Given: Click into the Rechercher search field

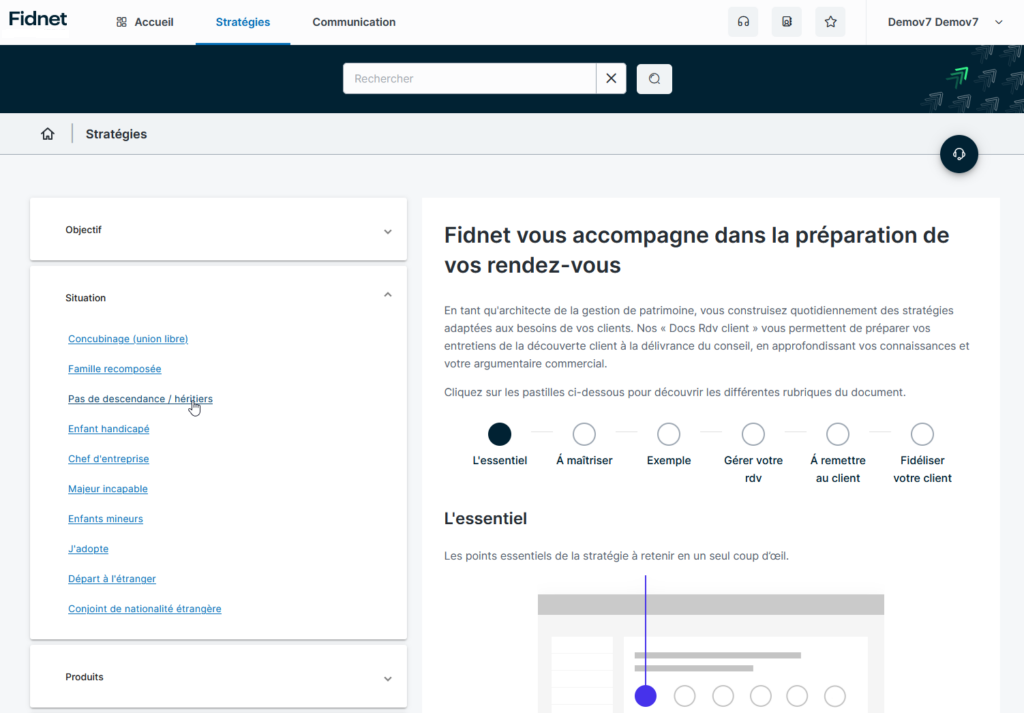Looking at the screenshot, I should click(x=470, y=79).
